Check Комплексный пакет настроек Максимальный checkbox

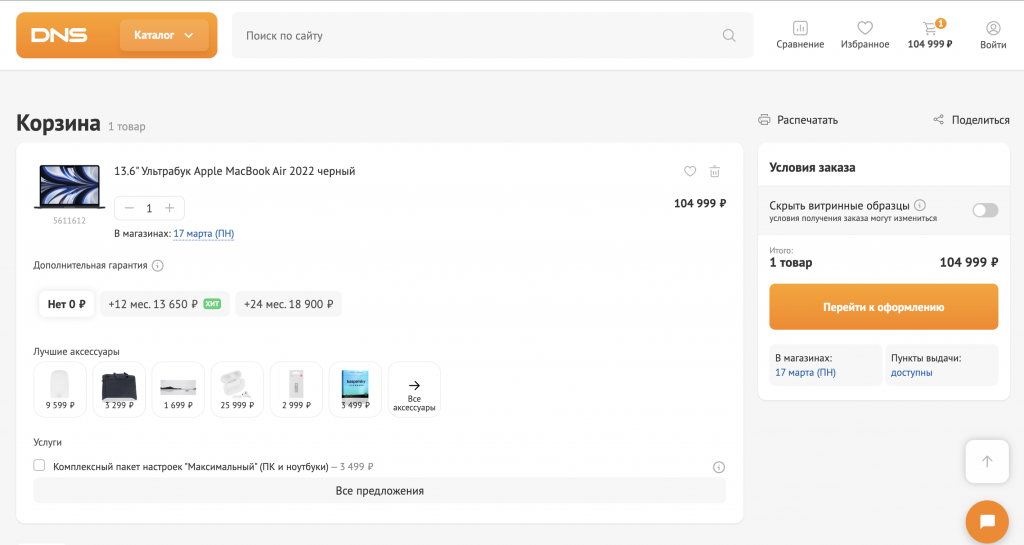point(39,465)
